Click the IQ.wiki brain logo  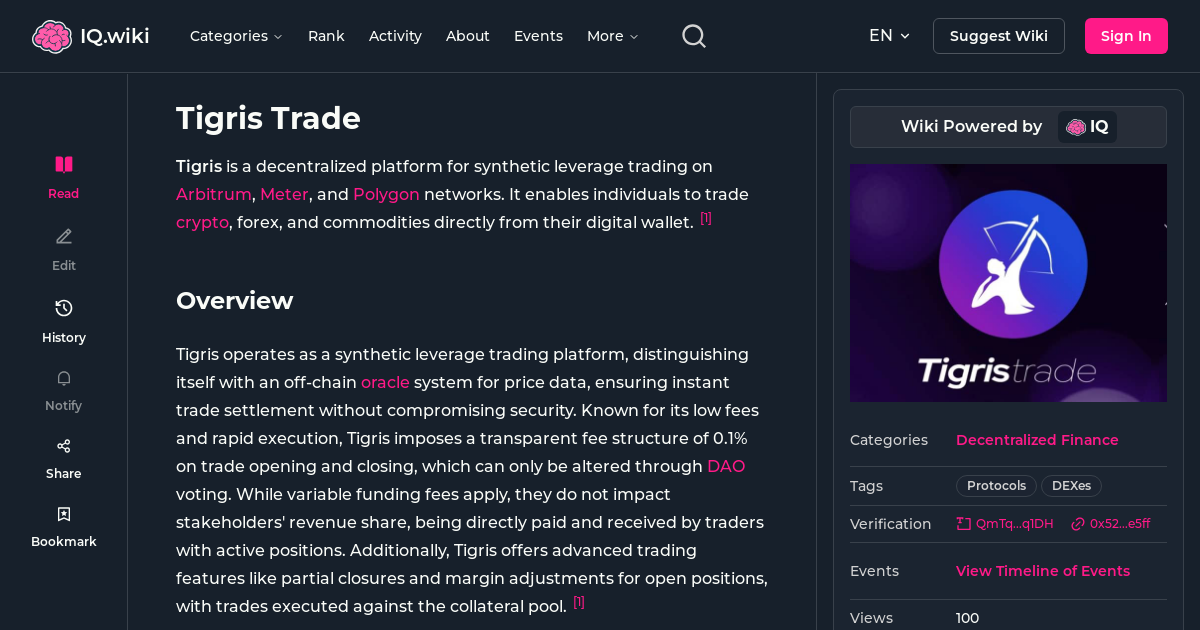[52, 35]
